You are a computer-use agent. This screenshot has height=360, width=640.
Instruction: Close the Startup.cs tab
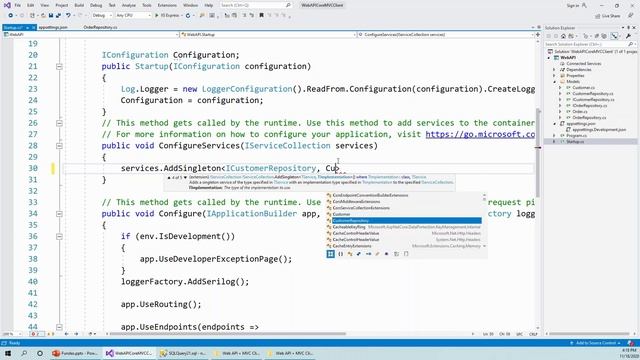tap(34, 27)
